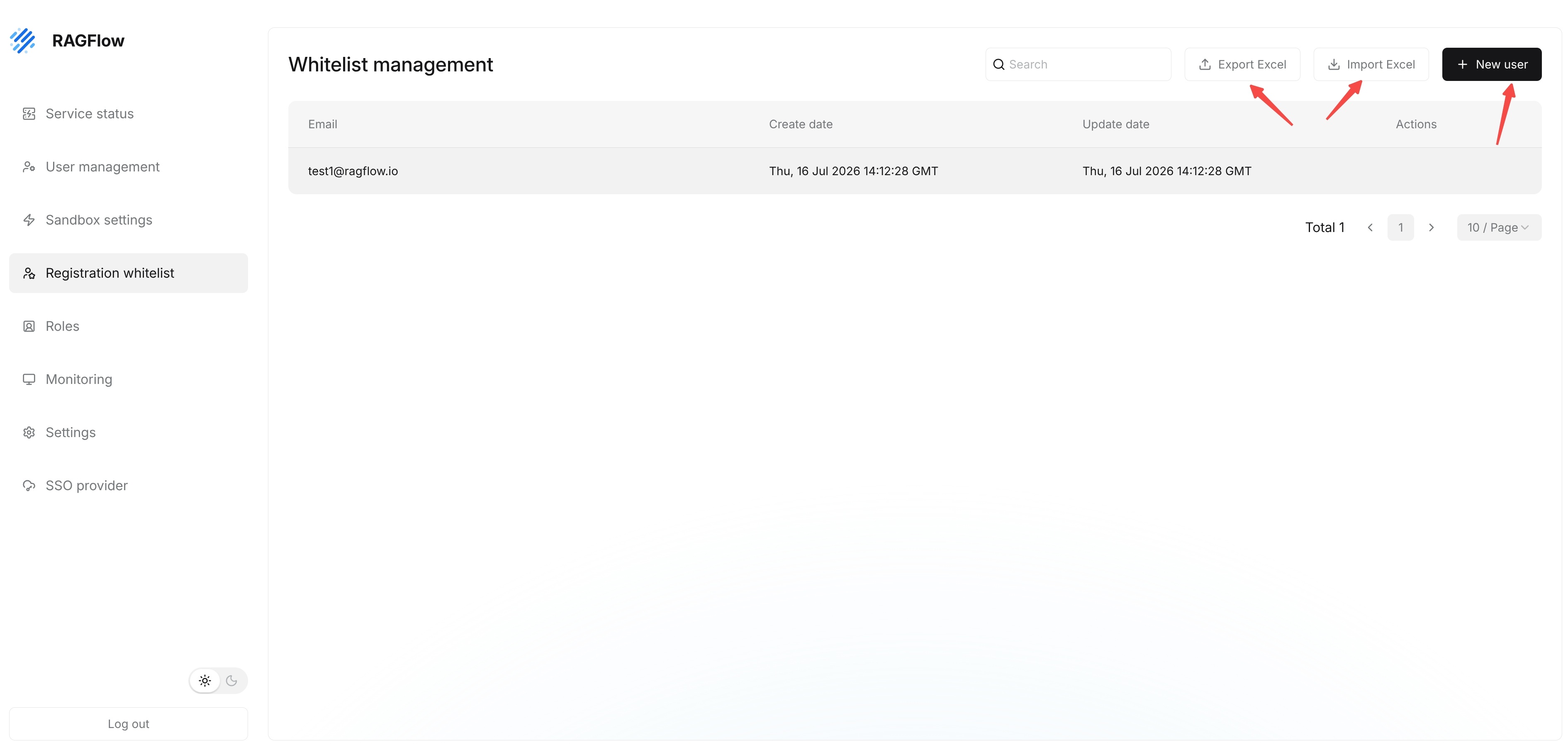Click the Export Excel button
This screenshot has width=1568, height=750.
pos(1242,65)
